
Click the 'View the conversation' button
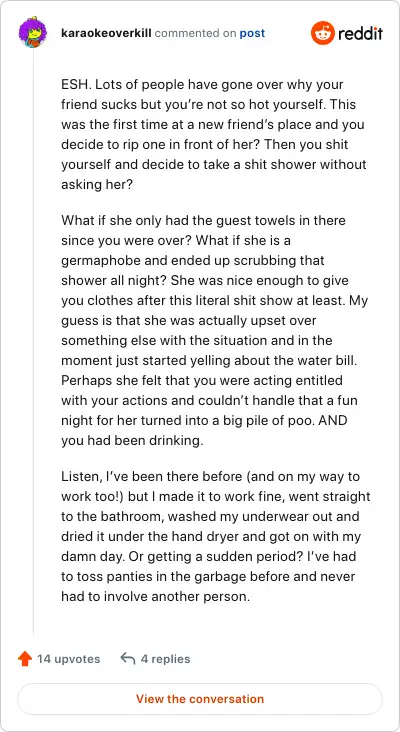pyautogui.click(x=200, y=699)
